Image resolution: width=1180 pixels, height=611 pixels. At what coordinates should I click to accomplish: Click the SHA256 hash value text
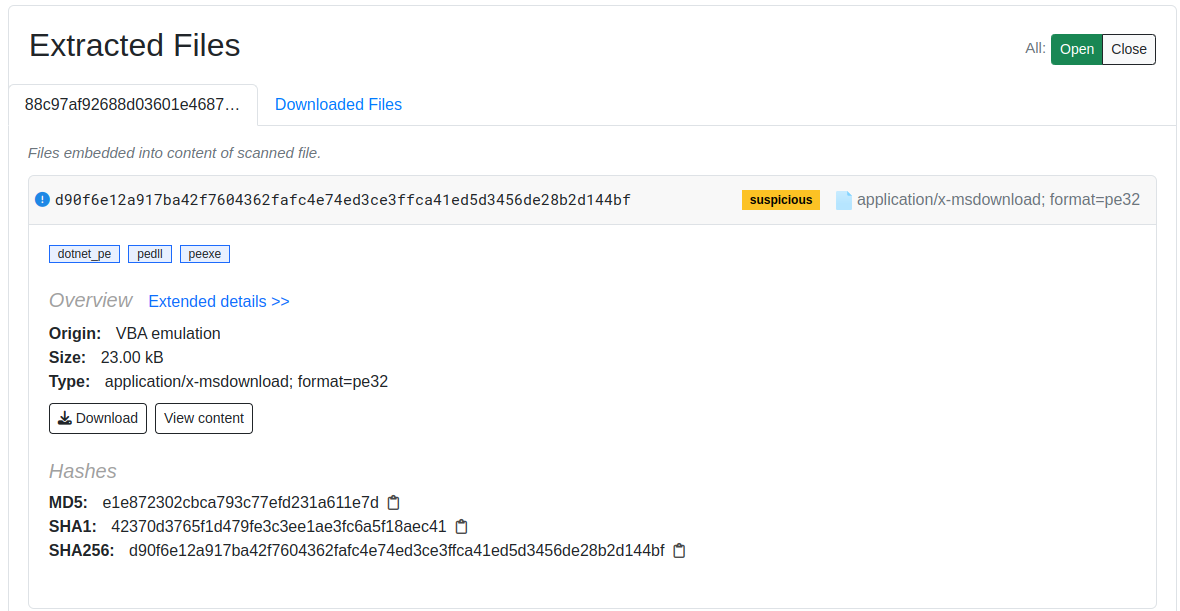(396, 550)
